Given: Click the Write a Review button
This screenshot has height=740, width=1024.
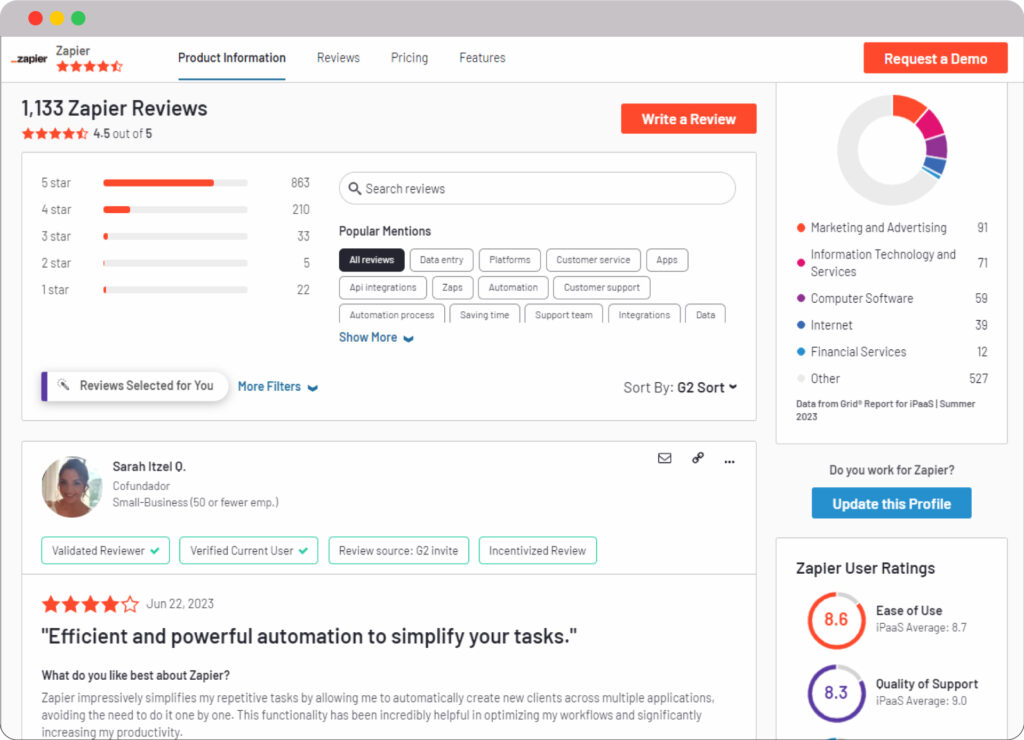Looking at the screenshot, I should tap(688, 118).
